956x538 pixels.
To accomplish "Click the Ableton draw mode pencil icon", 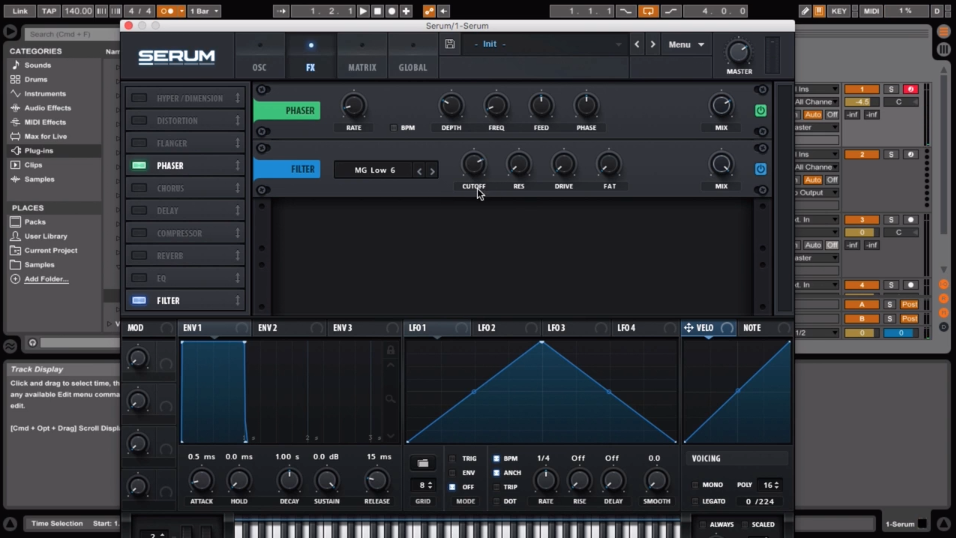I will click(805, 11).
